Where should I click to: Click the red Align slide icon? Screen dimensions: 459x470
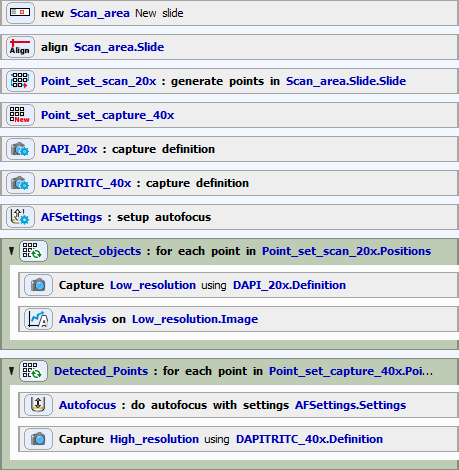click(x=20, y=47)
